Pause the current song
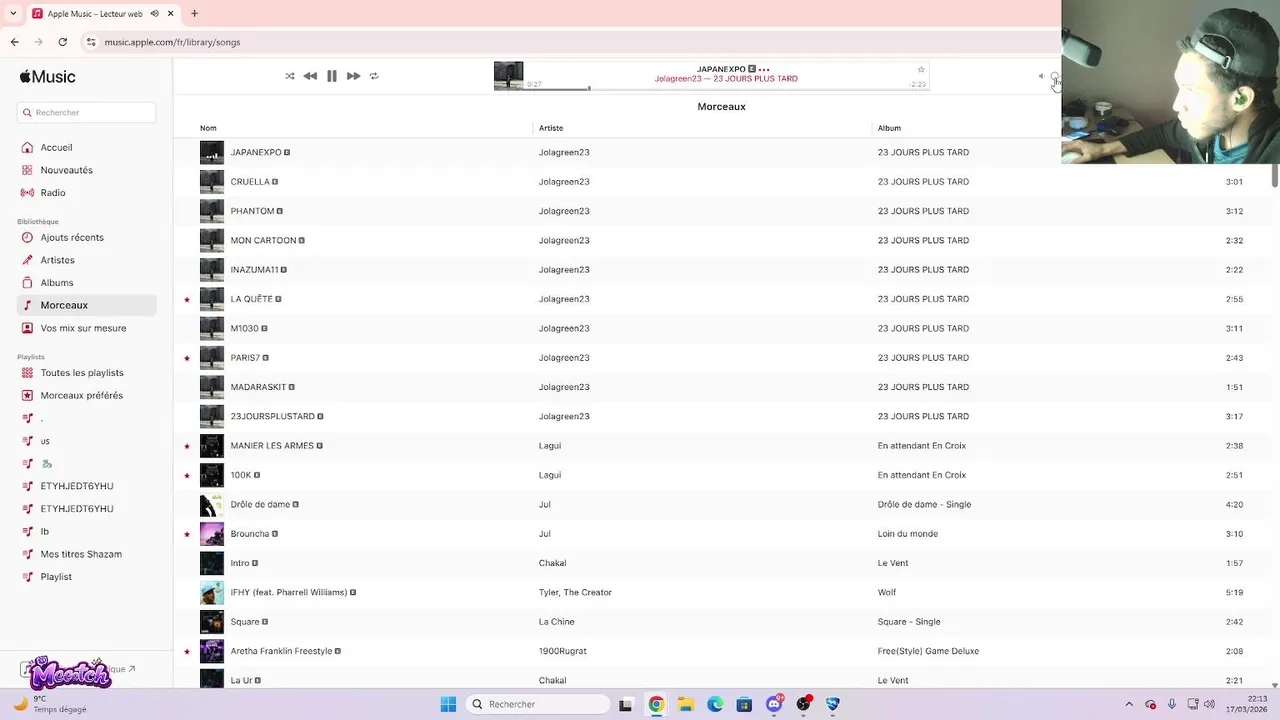The image size is (1280, 720). point(332,76)
